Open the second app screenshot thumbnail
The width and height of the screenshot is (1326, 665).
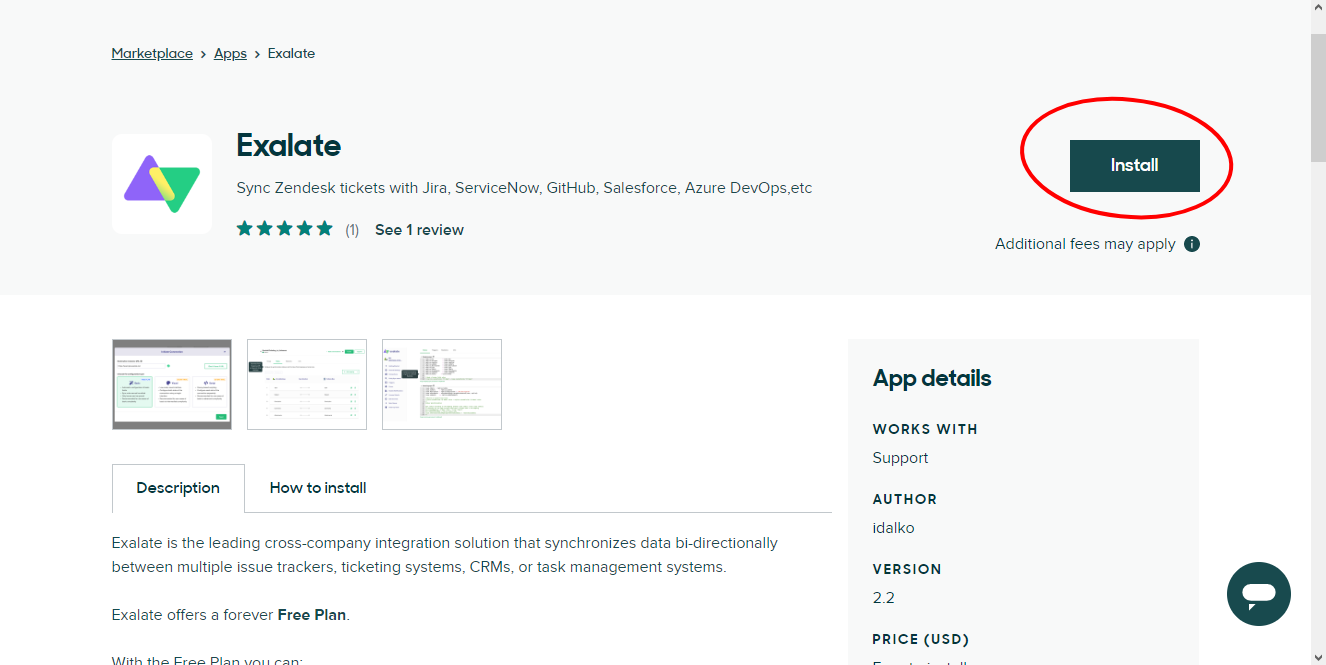pos(307,384)
